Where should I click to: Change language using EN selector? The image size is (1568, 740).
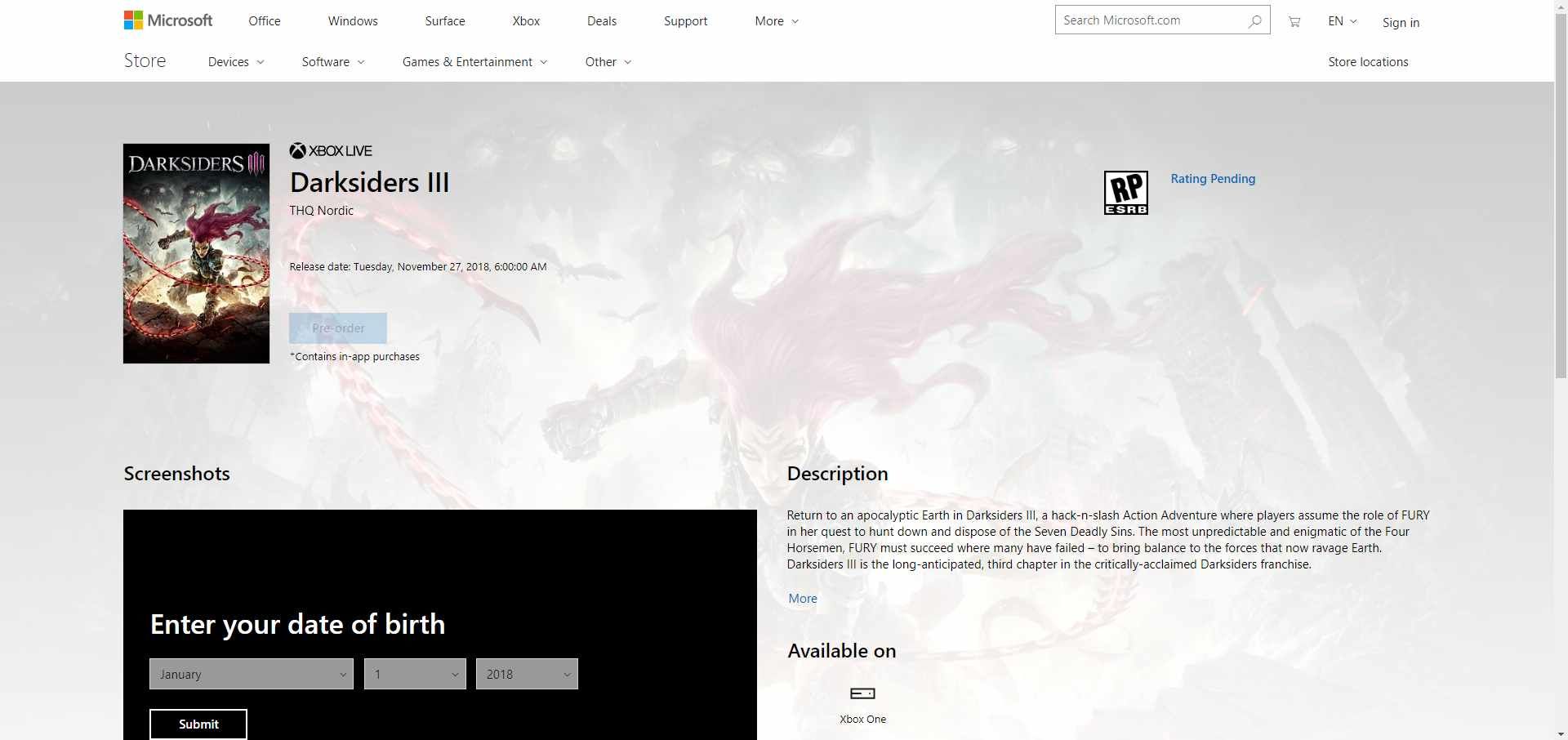click(1342, 21)
